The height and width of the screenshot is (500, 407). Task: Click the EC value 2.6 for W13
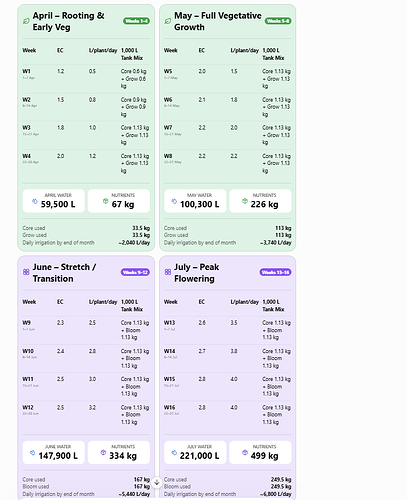202,323
